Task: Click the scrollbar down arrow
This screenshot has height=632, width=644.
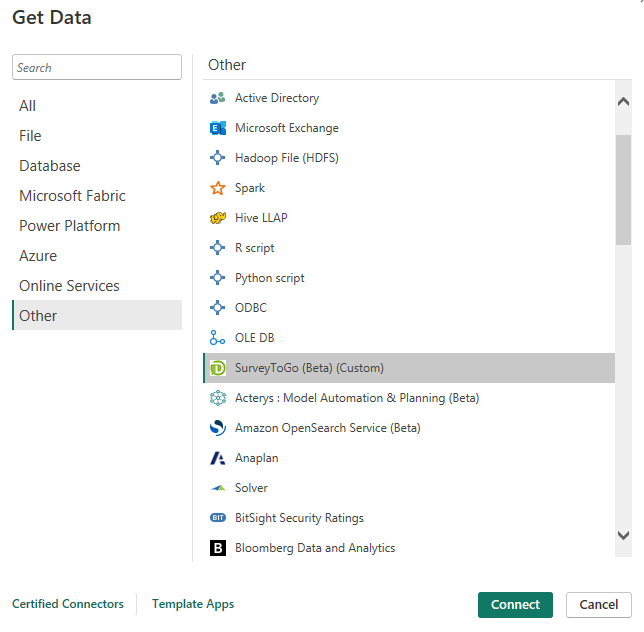Action: click(623, 535)
